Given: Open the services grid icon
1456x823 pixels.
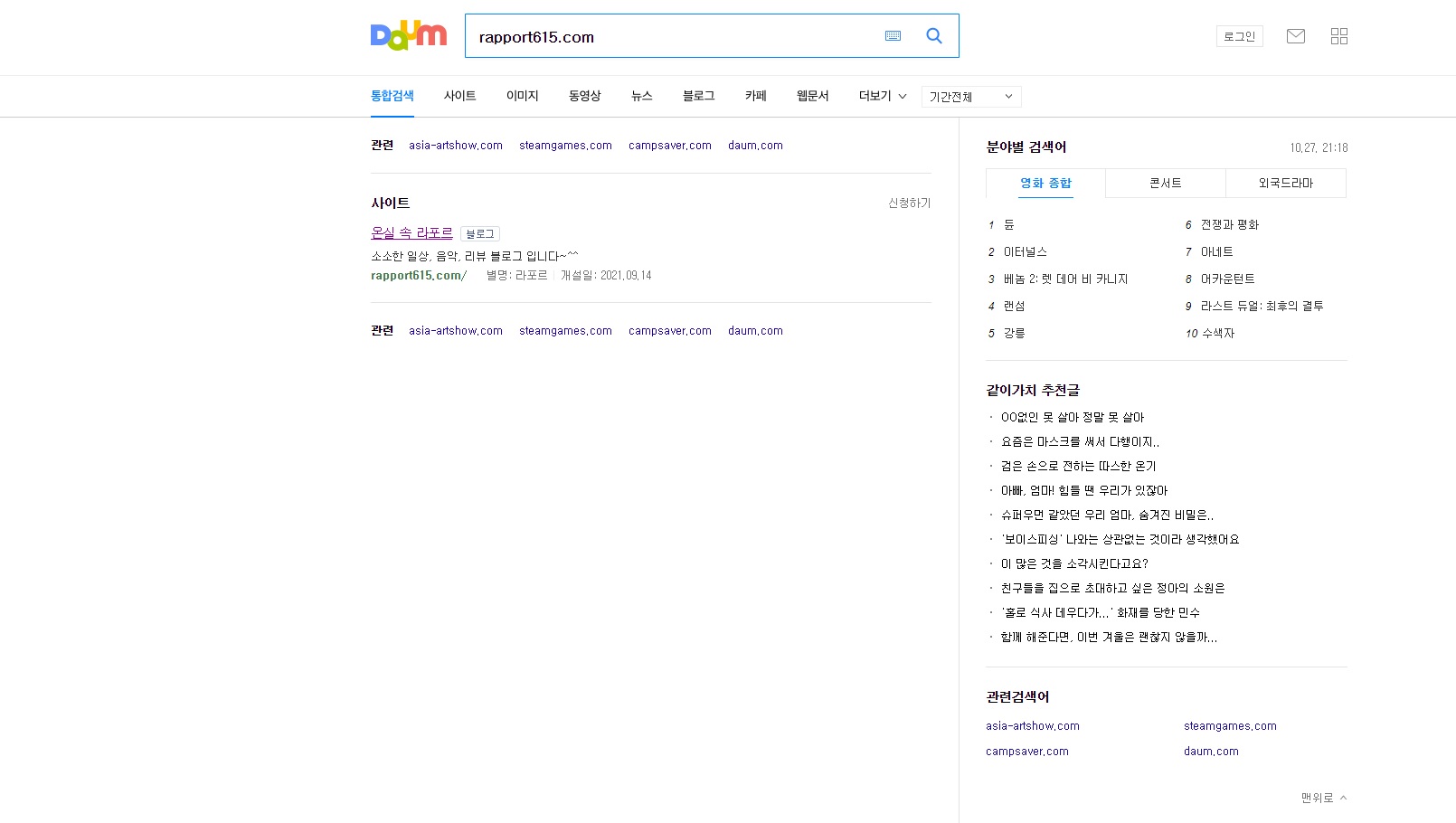Looking at the screenshot, I should (x=1339, y=36).
